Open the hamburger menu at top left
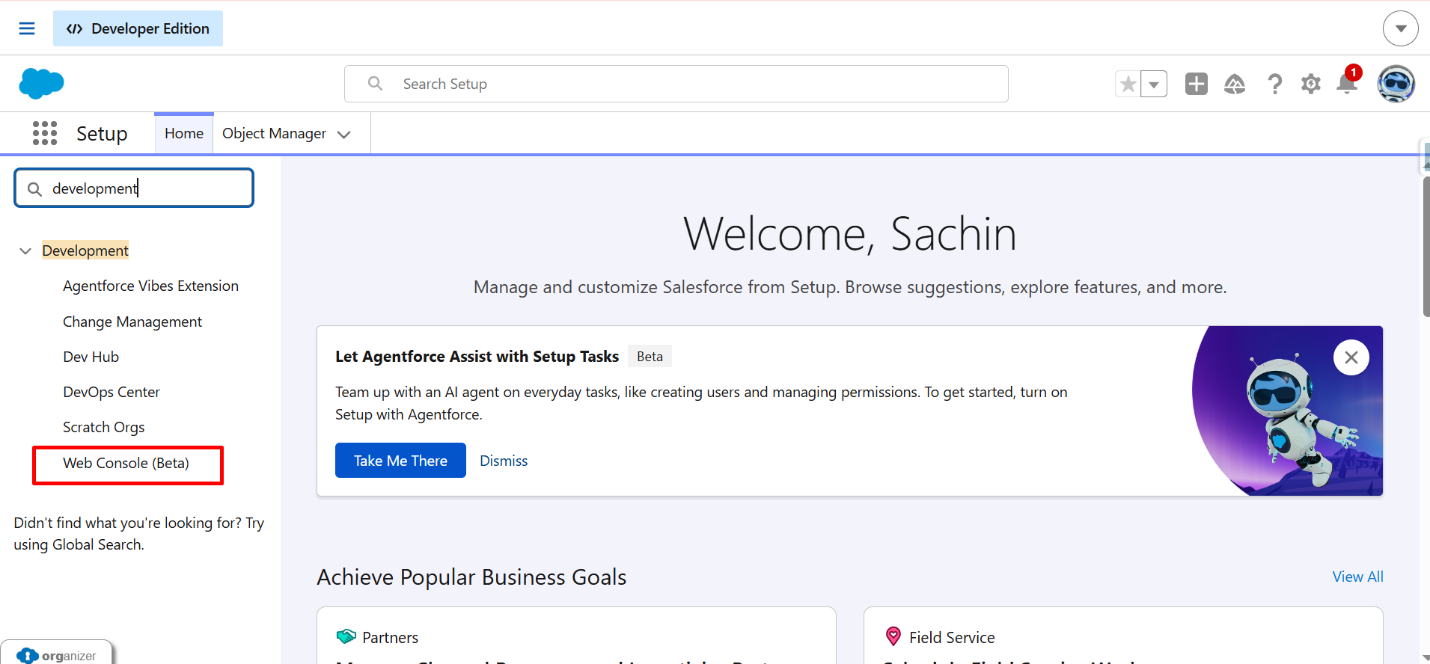1430x664 pixels. point(27,28)
